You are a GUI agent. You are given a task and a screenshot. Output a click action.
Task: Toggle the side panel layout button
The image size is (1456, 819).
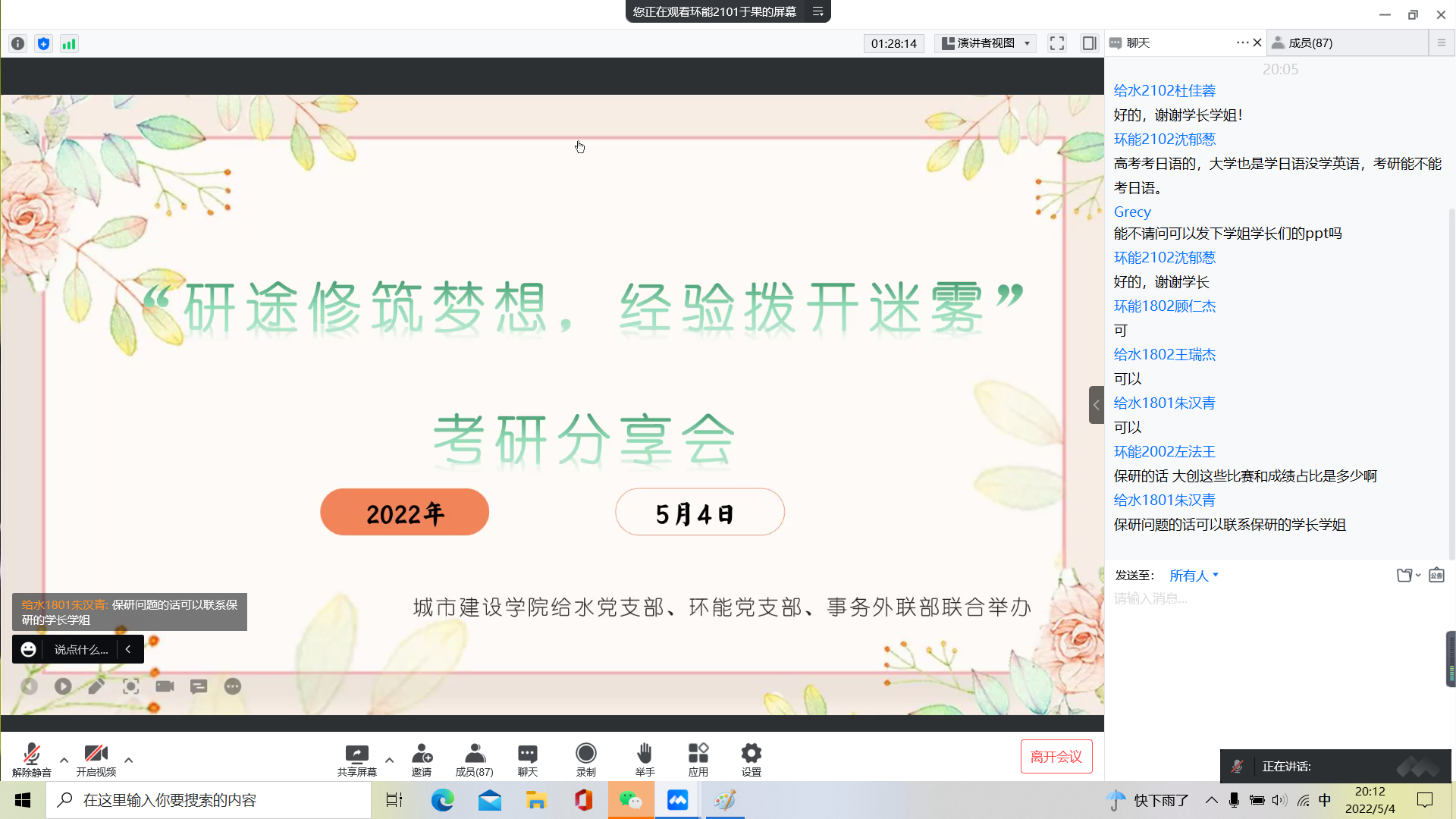pos(1089,43)
